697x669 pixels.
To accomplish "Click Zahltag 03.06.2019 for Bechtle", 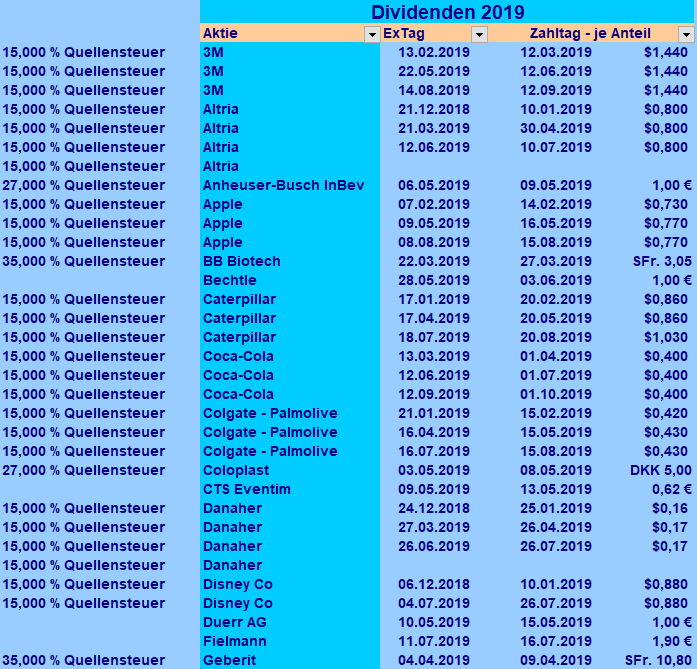I will pos(556,280).
